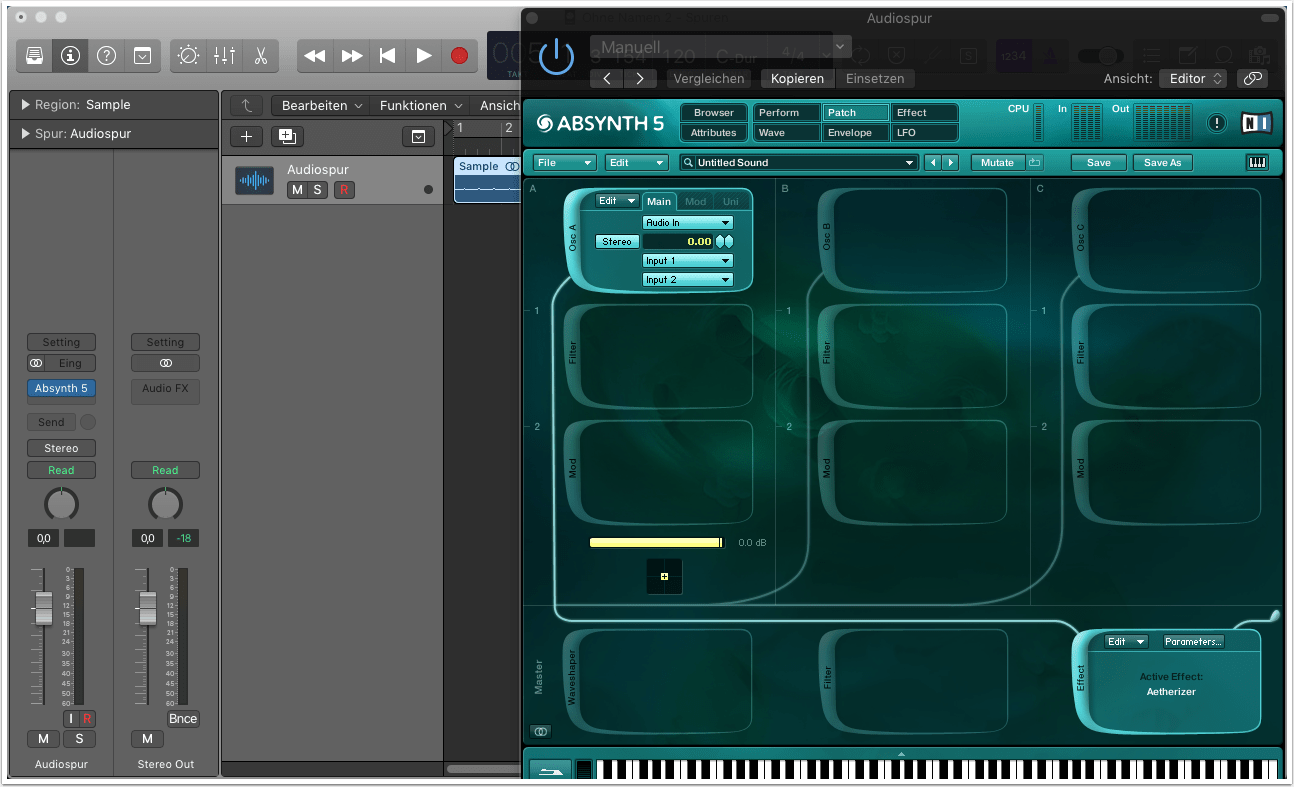Open Absynth File menu dropdown
1294x787 pixels.
pos(564,162)
